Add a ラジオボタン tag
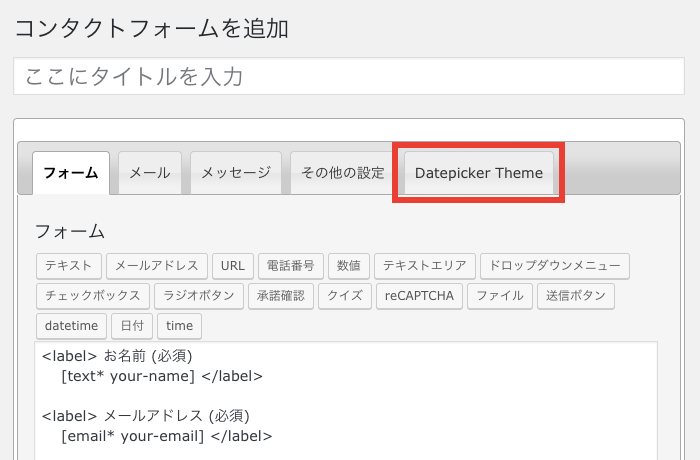The image size is (700, 460). (199, 296)
